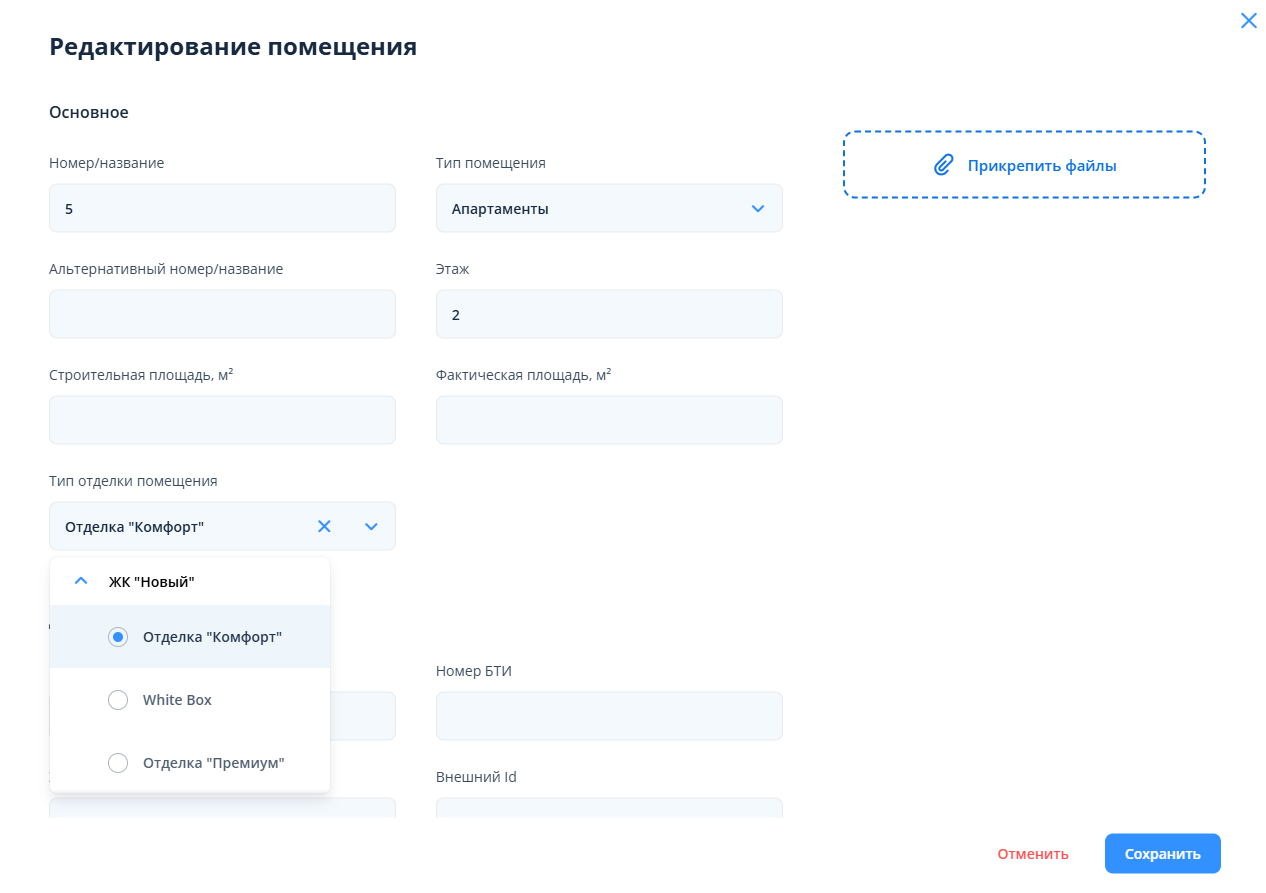Image resolution: width=1266 pixels, height=893 pixels.
Task: Close the room editing dialog
Action: (x=1248, y=21)
